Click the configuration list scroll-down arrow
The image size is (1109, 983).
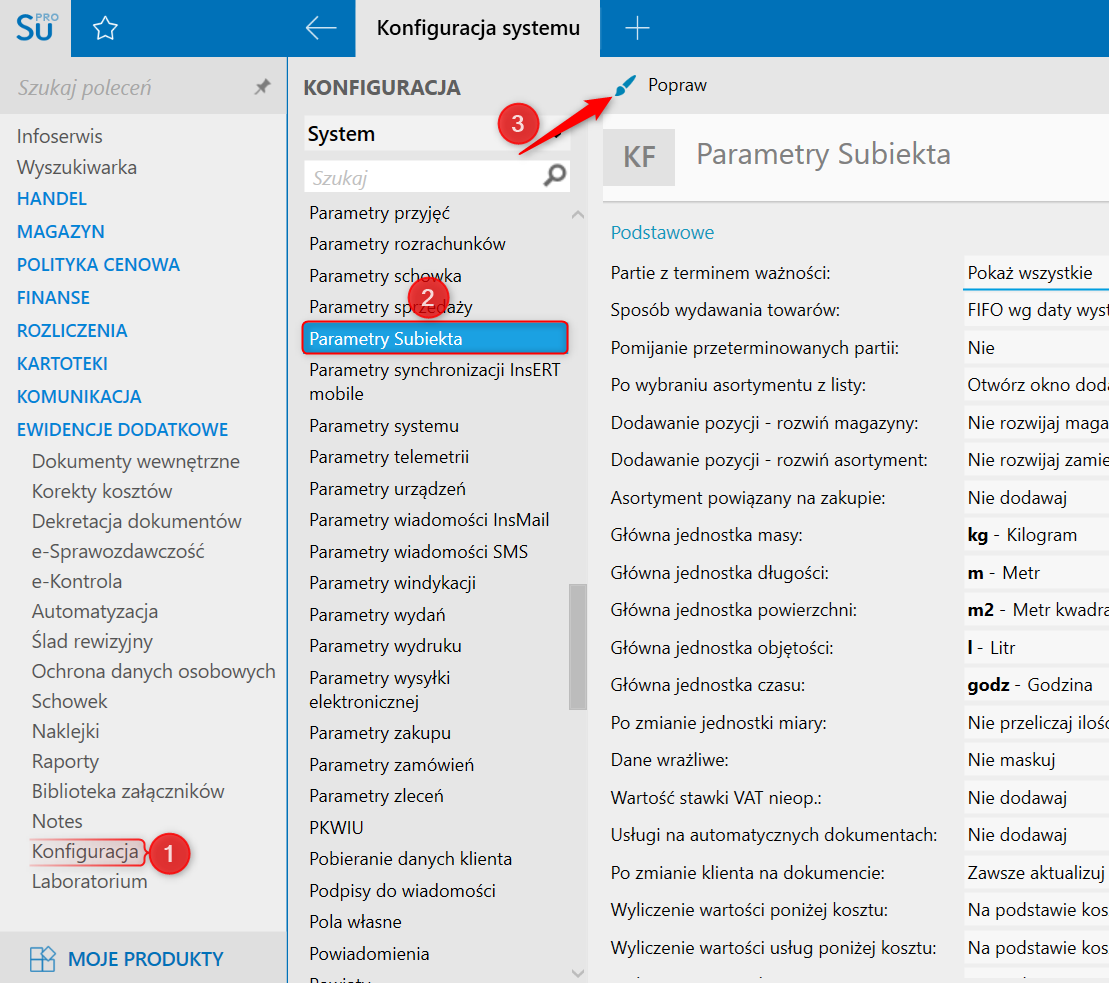(578, 974)
